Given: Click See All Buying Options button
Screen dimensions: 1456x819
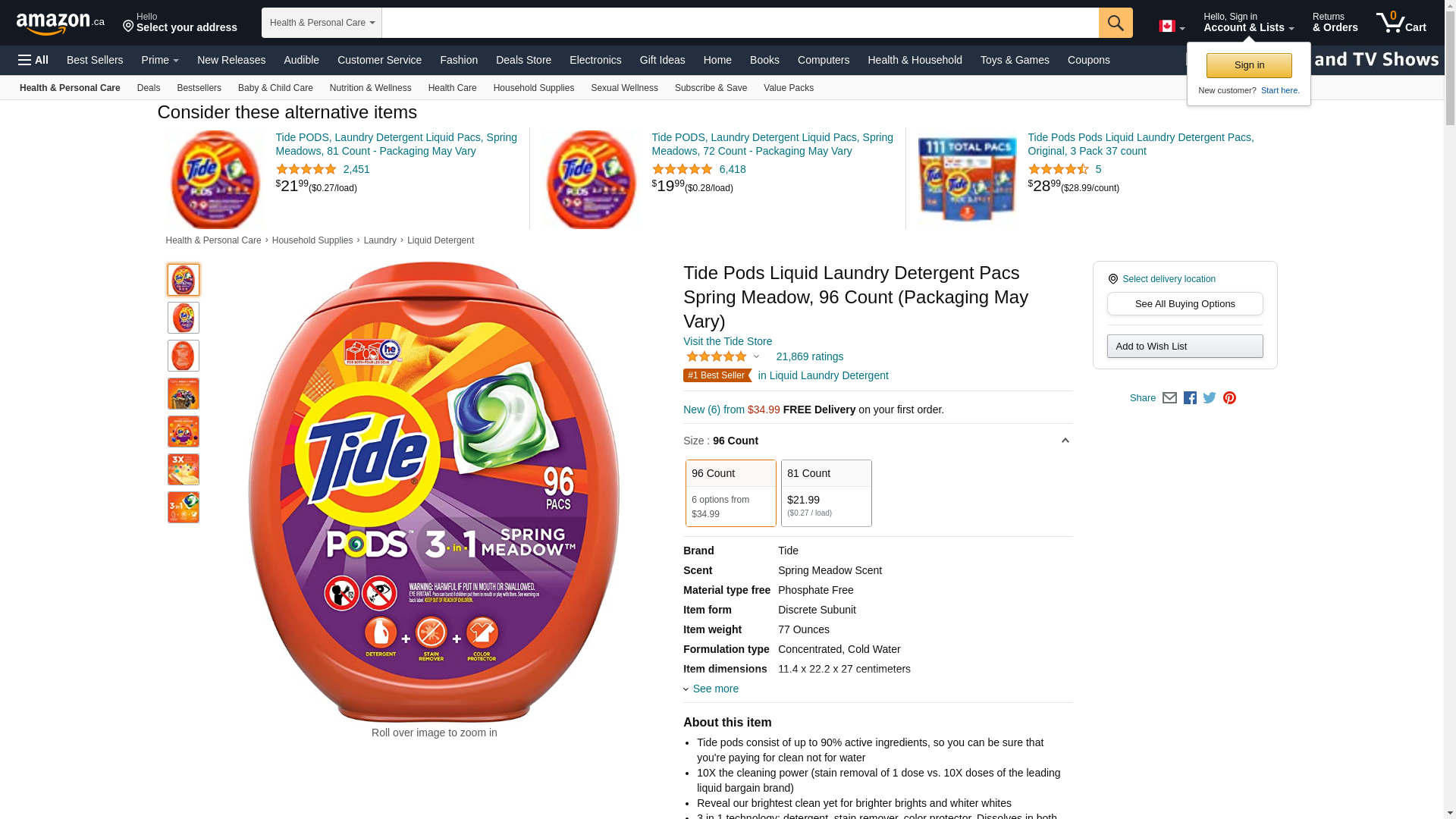Looking at the screenshot, I should click(1185, 304).
